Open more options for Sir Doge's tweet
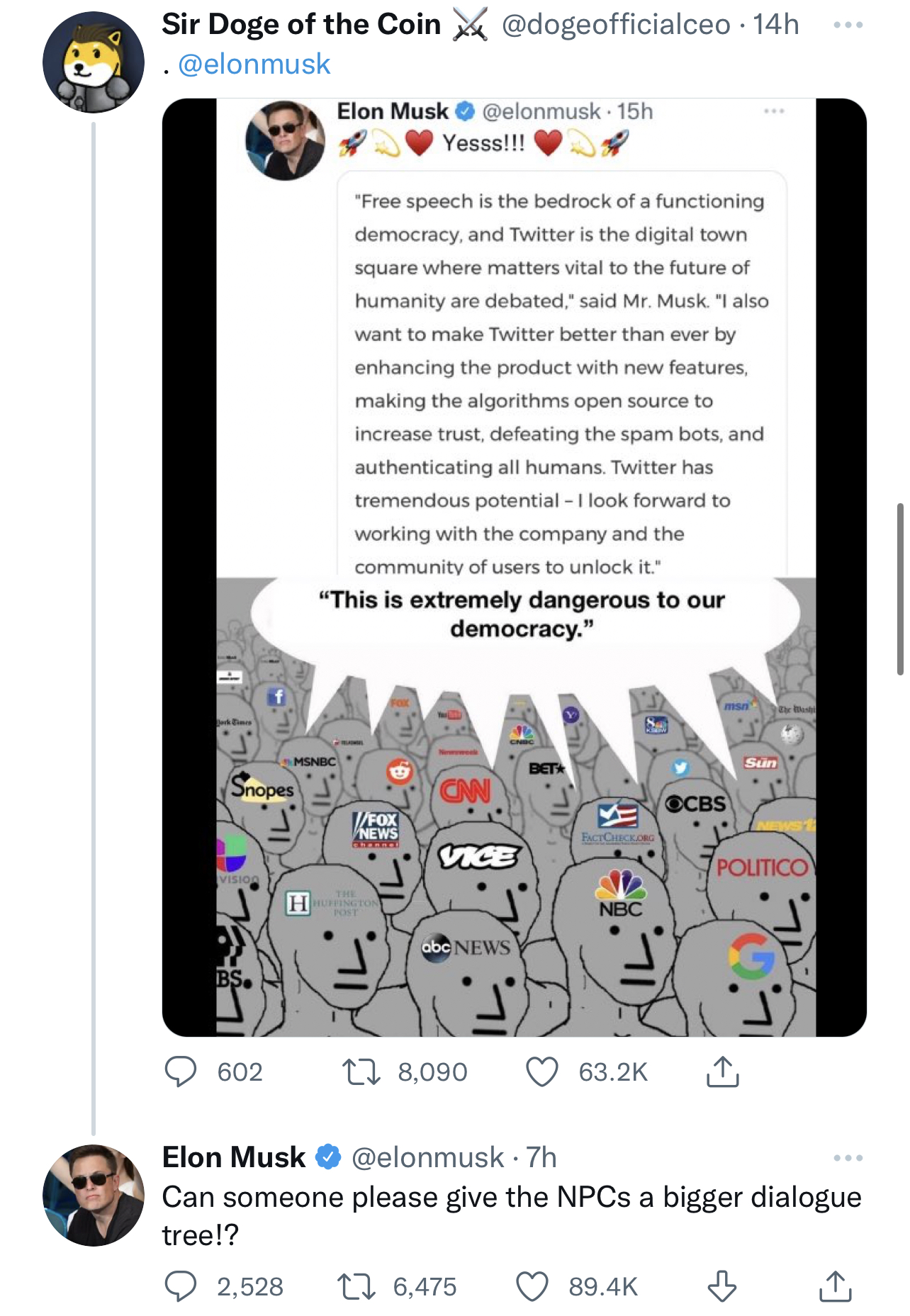 pyautogui.click(x=848, y=26)
